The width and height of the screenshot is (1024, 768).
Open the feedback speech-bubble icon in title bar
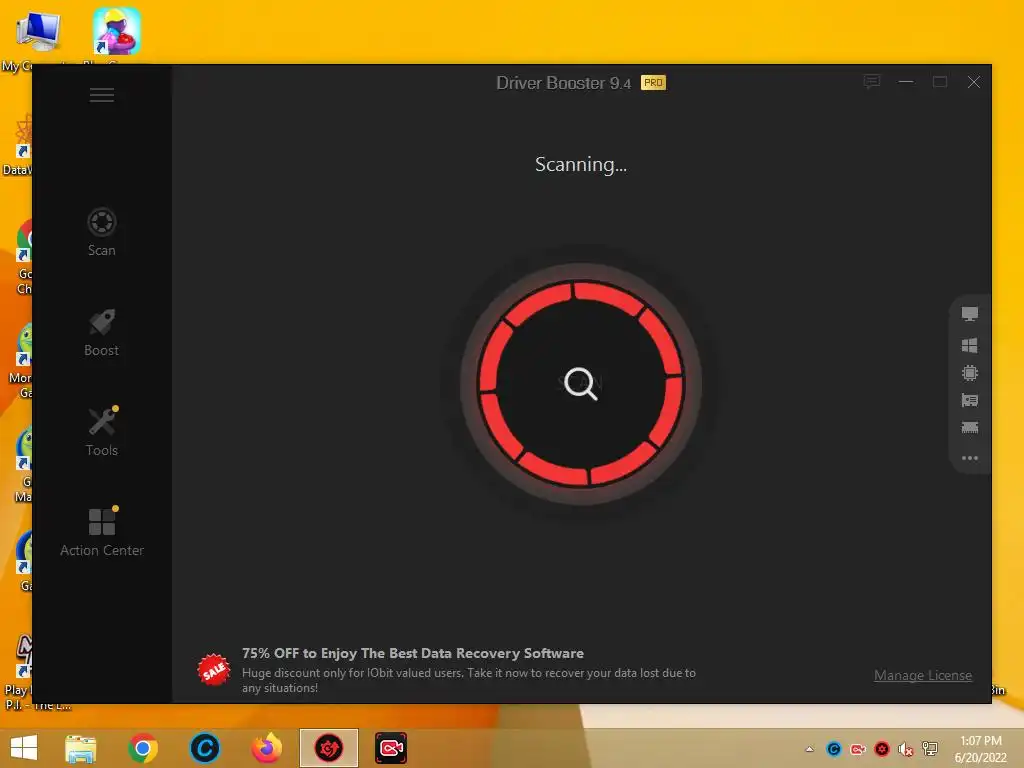coord(872,82)
